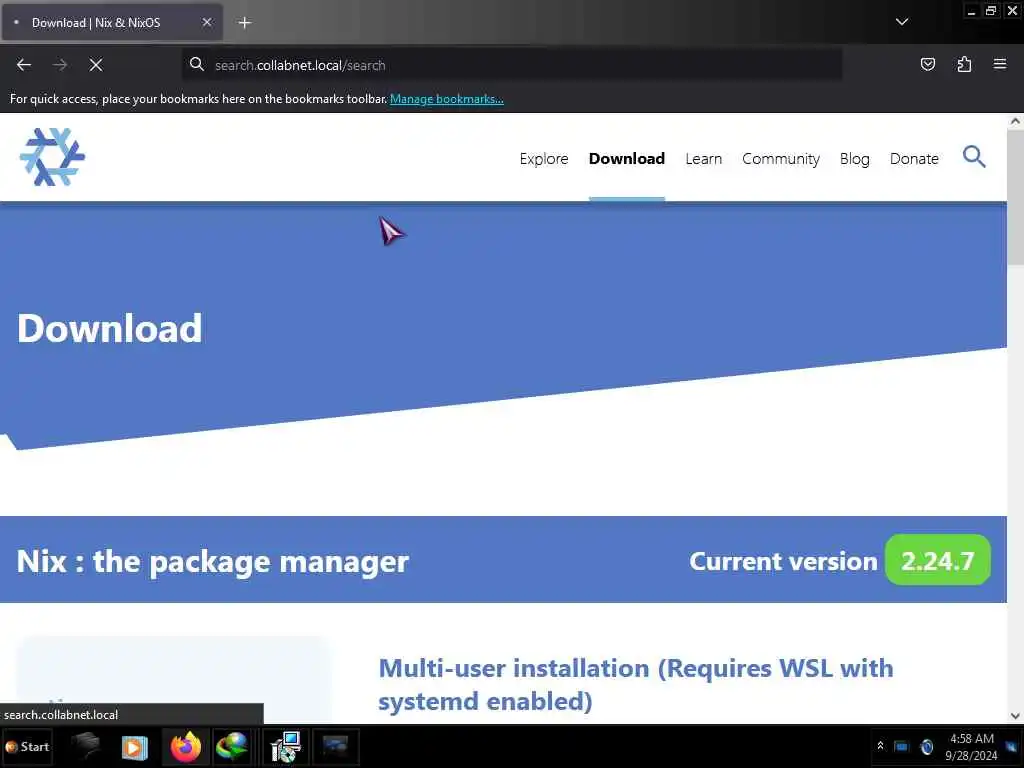Image resolution: width=1024 pixels, height=768 pixels.
Task: Stop page loading with the X button
Action: [x=95, y=65]
